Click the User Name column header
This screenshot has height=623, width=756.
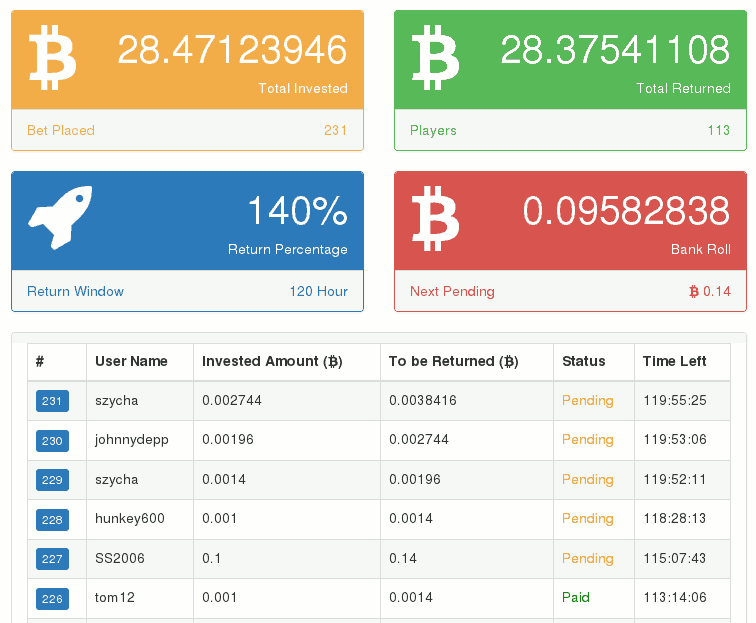(131, 361)
